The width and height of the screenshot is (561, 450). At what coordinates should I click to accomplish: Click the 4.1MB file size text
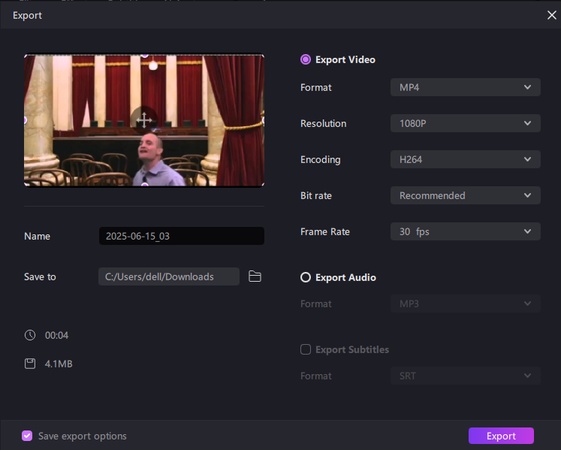click(x=59, y=364)
